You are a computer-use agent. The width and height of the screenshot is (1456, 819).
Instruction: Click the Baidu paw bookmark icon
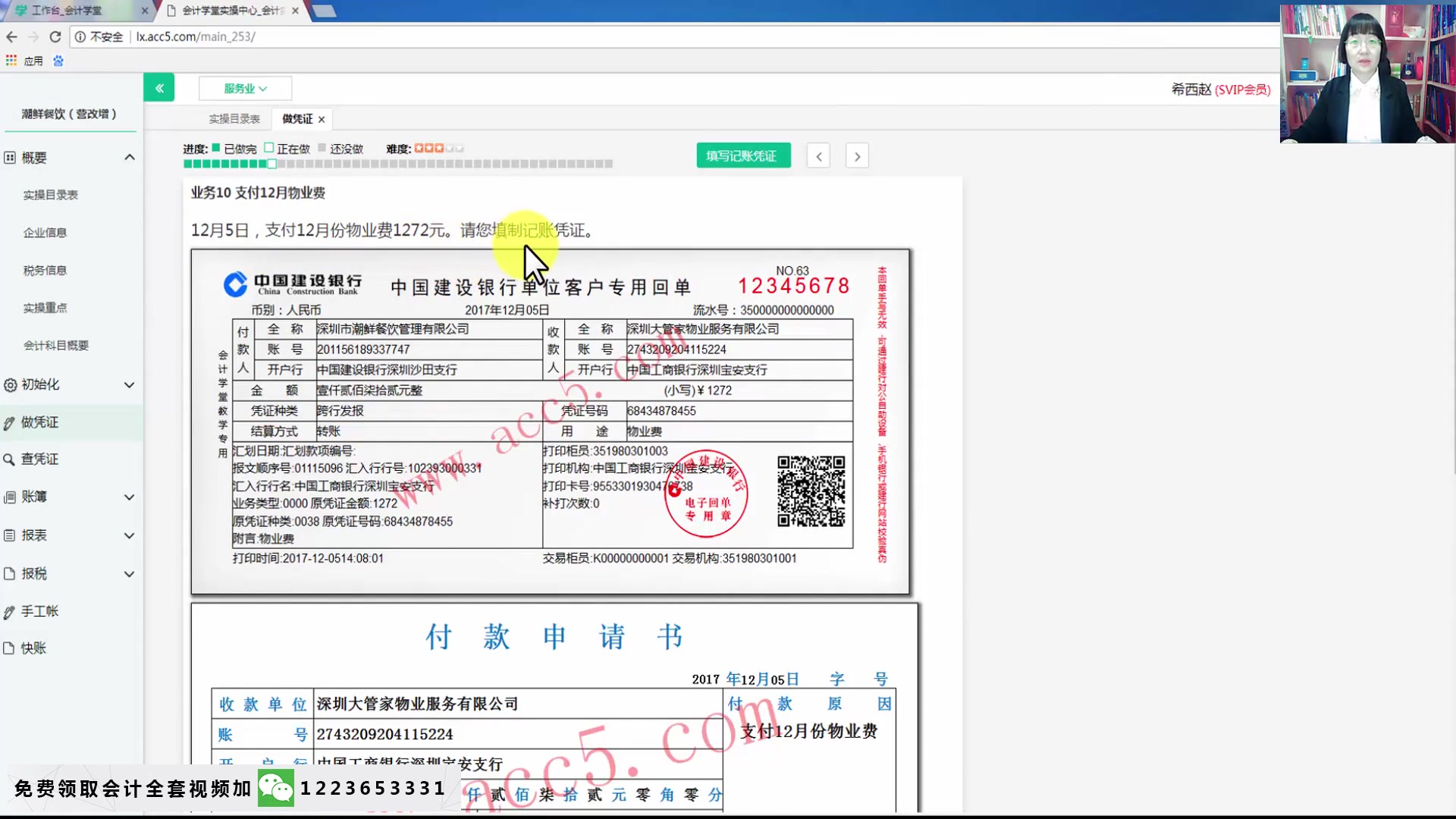pyautogui.click(x=58, y=61)
